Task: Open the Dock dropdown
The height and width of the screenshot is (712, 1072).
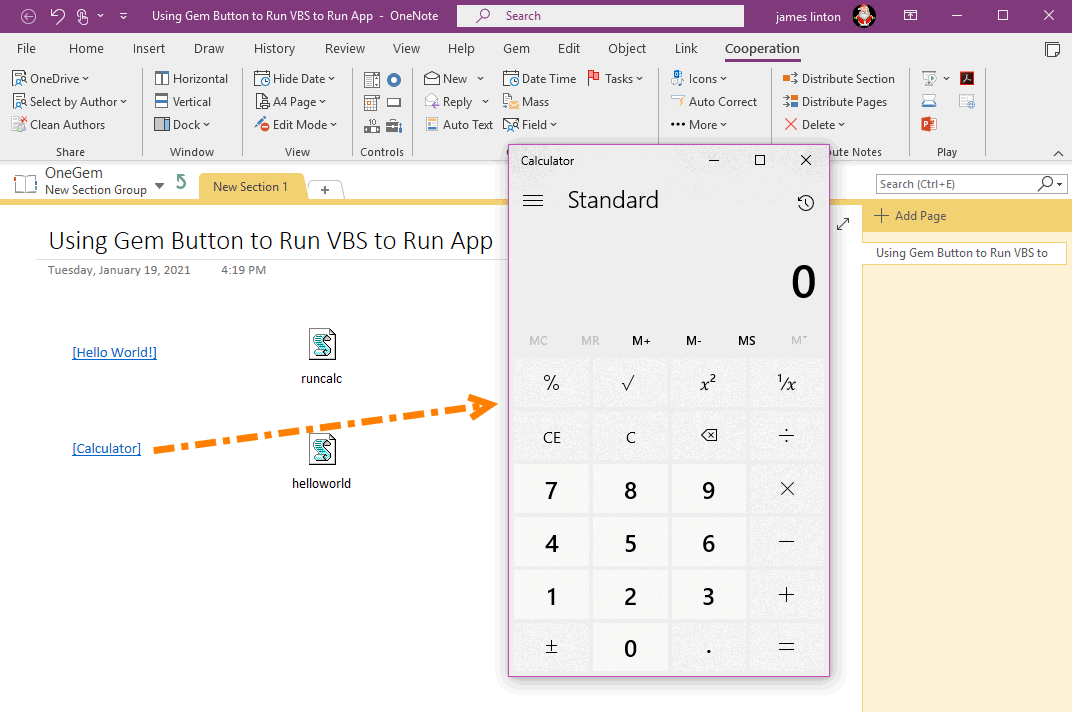Action: click(x=182, y=124)
